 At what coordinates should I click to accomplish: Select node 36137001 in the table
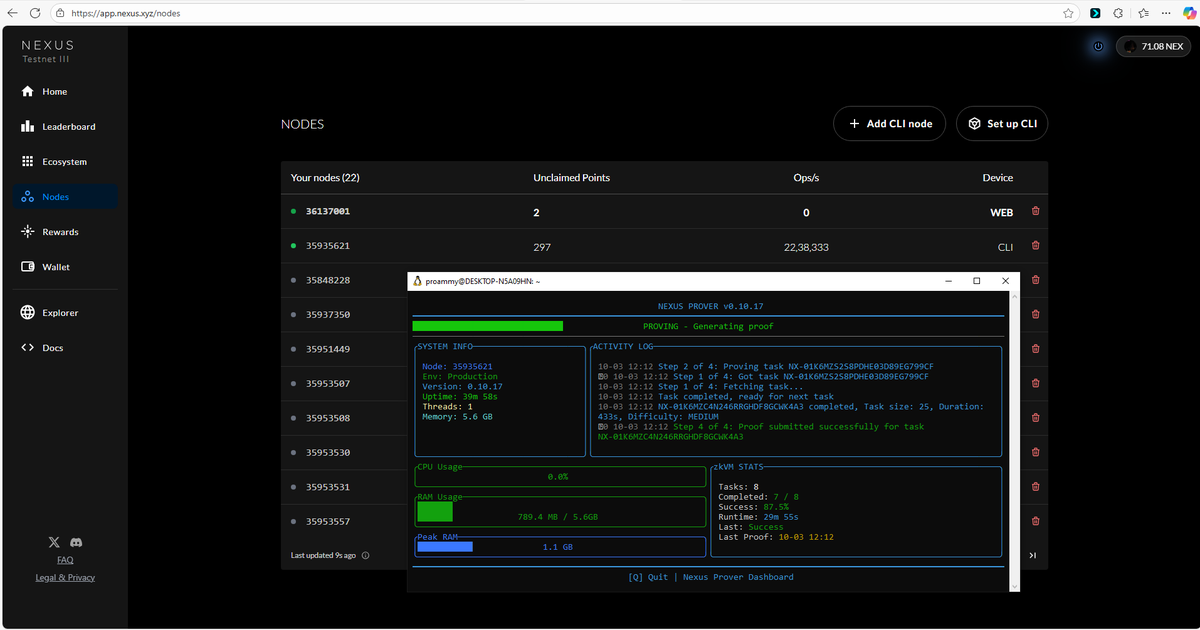328,212
